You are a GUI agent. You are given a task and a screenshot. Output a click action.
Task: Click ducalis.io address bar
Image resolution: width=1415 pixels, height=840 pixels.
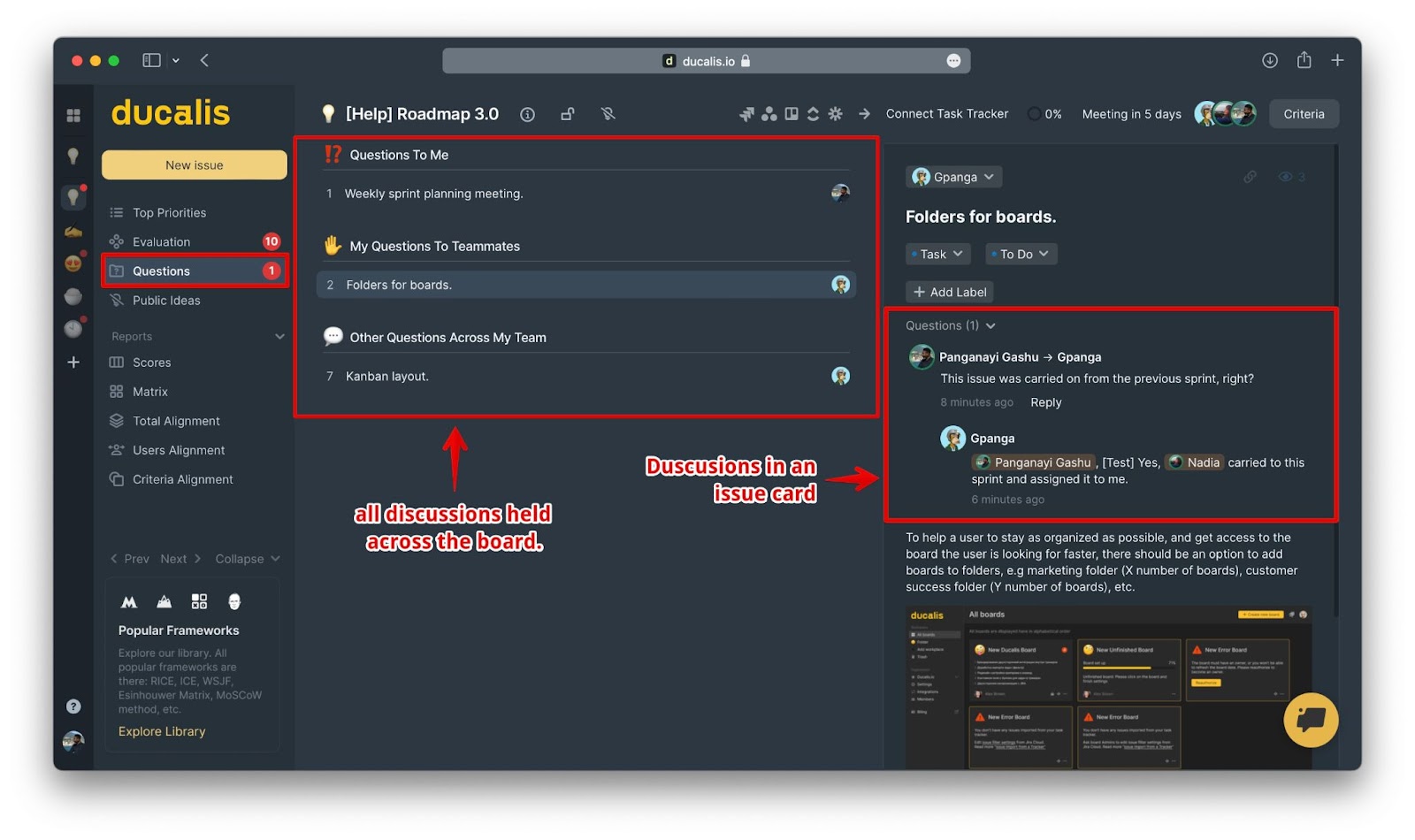click(706, 61)
